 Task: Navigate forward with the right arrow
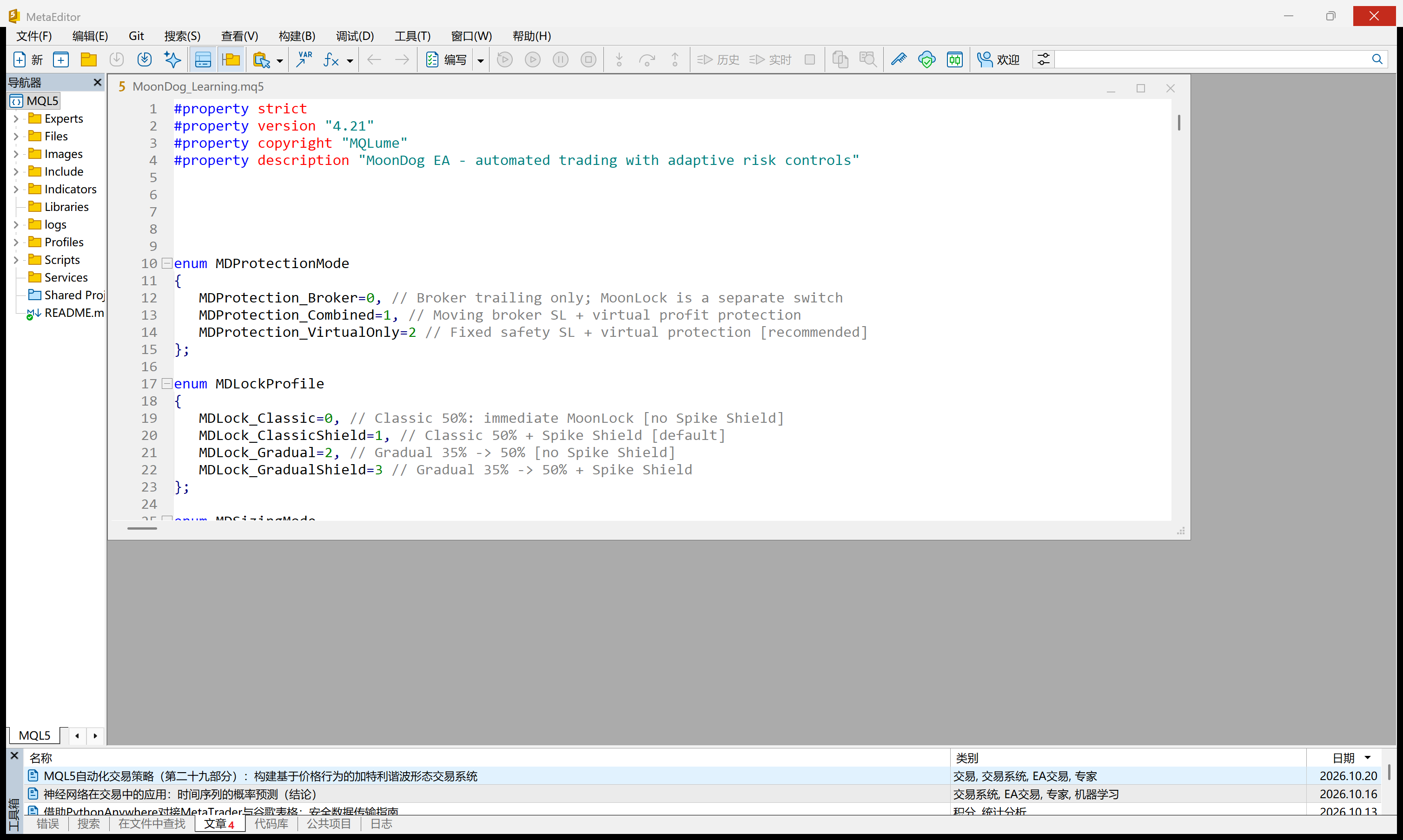[x=402, y=59]
